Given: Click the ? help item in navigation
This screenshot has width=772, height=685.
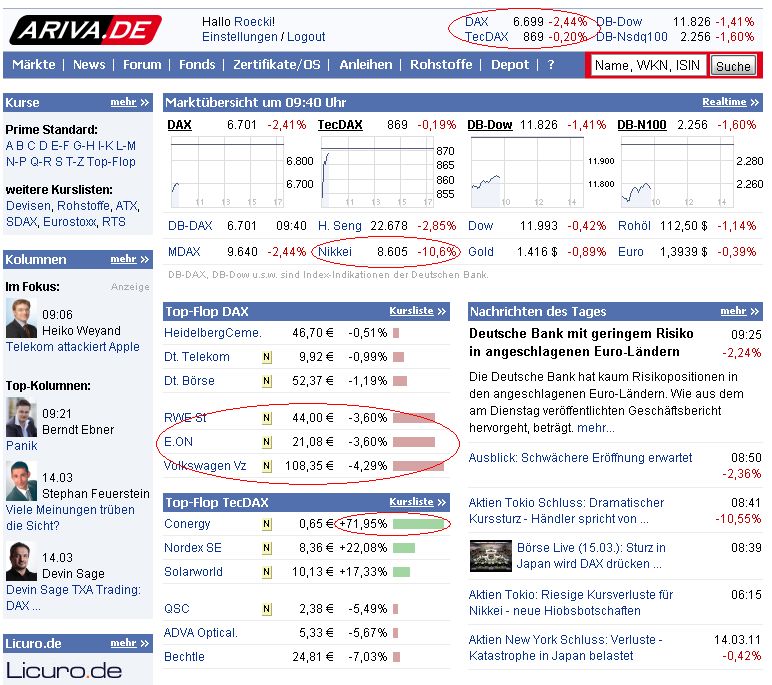Looking at the screenshot, I should point(551,65).
